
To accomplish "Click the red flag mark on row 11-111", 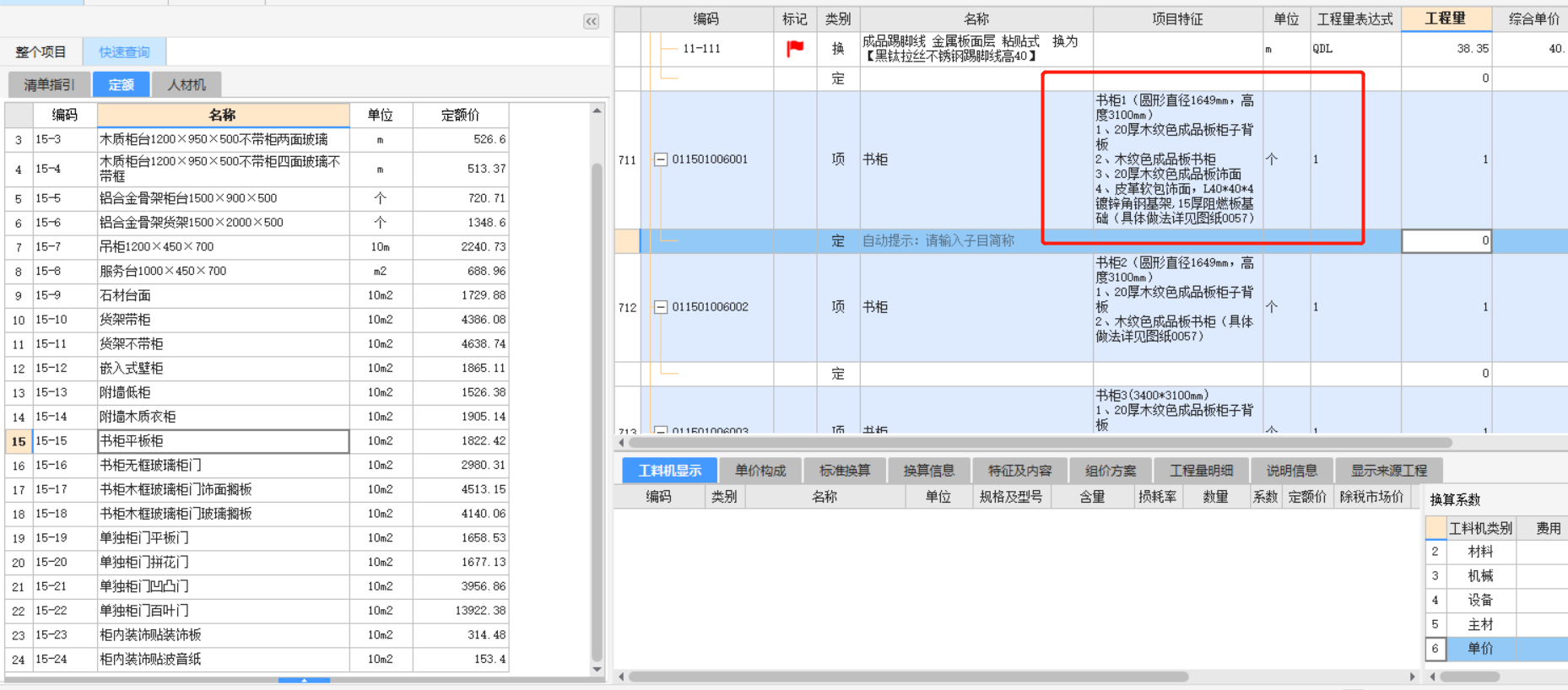I will [x=795, y=49].
